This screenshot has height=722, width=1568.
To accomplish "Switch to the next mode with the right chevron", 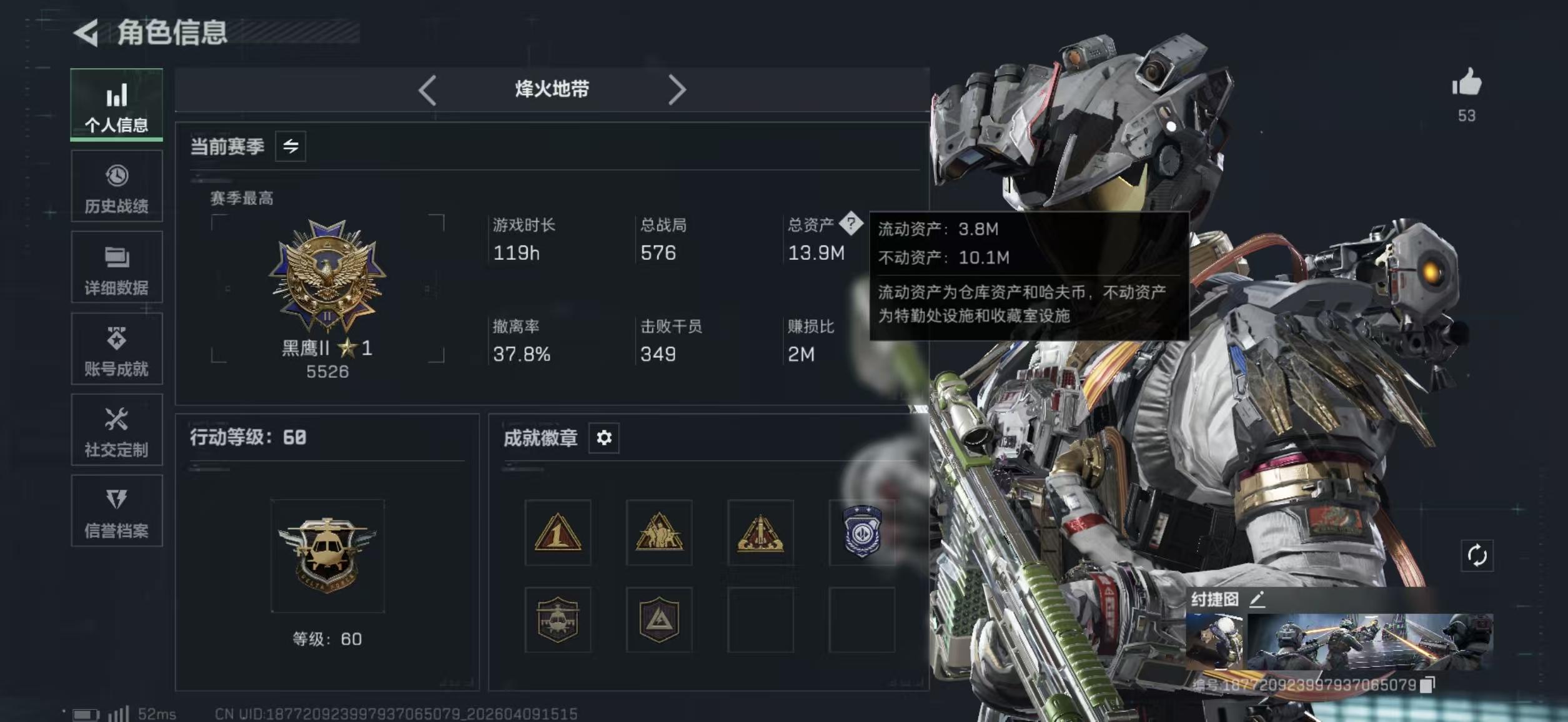I will [677, 90].
